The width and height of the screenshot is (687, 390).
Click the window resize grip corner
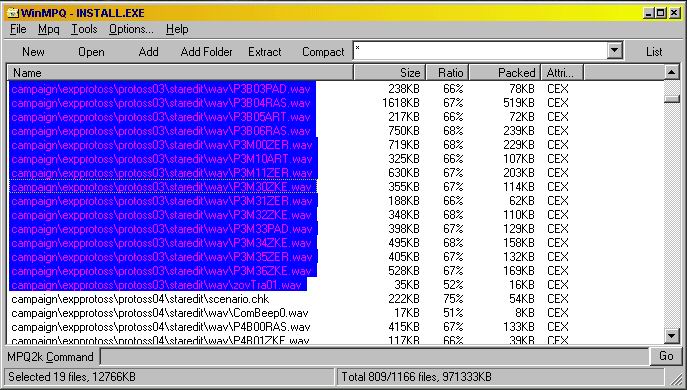coord(676,379)
